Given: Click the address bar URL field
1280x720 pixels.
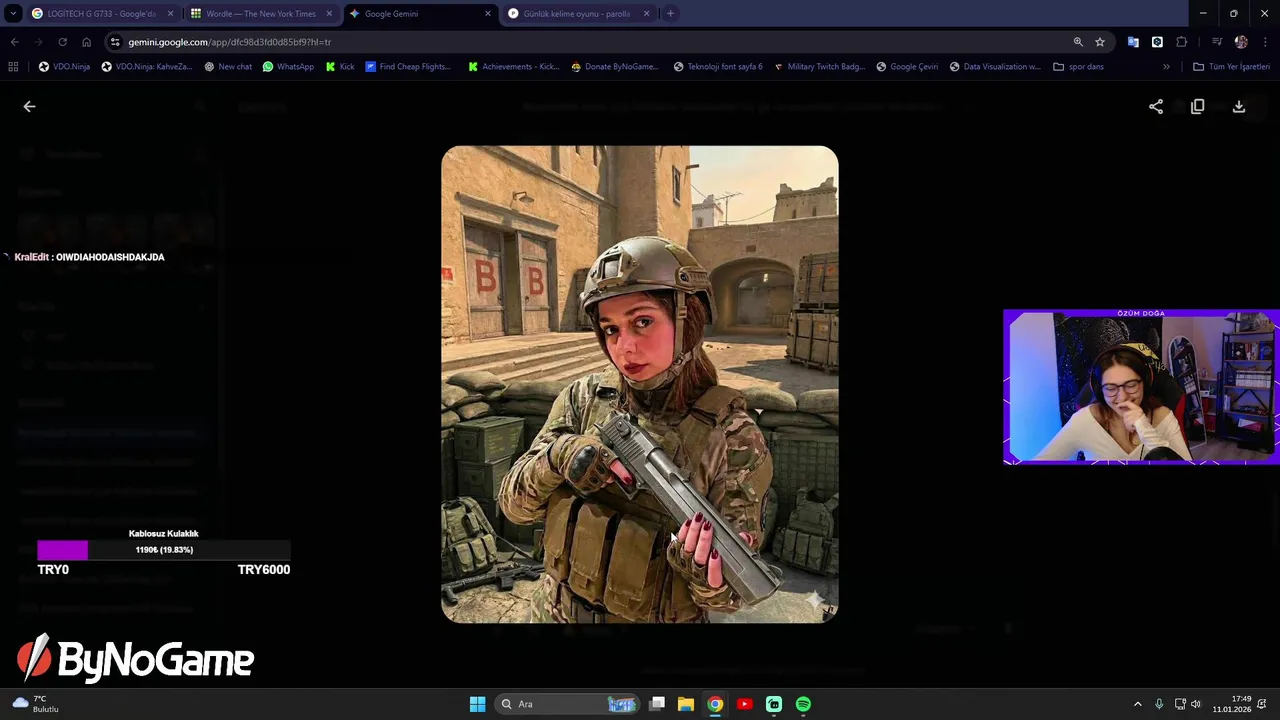Looking at the screenshot, I should coord(590,42).
